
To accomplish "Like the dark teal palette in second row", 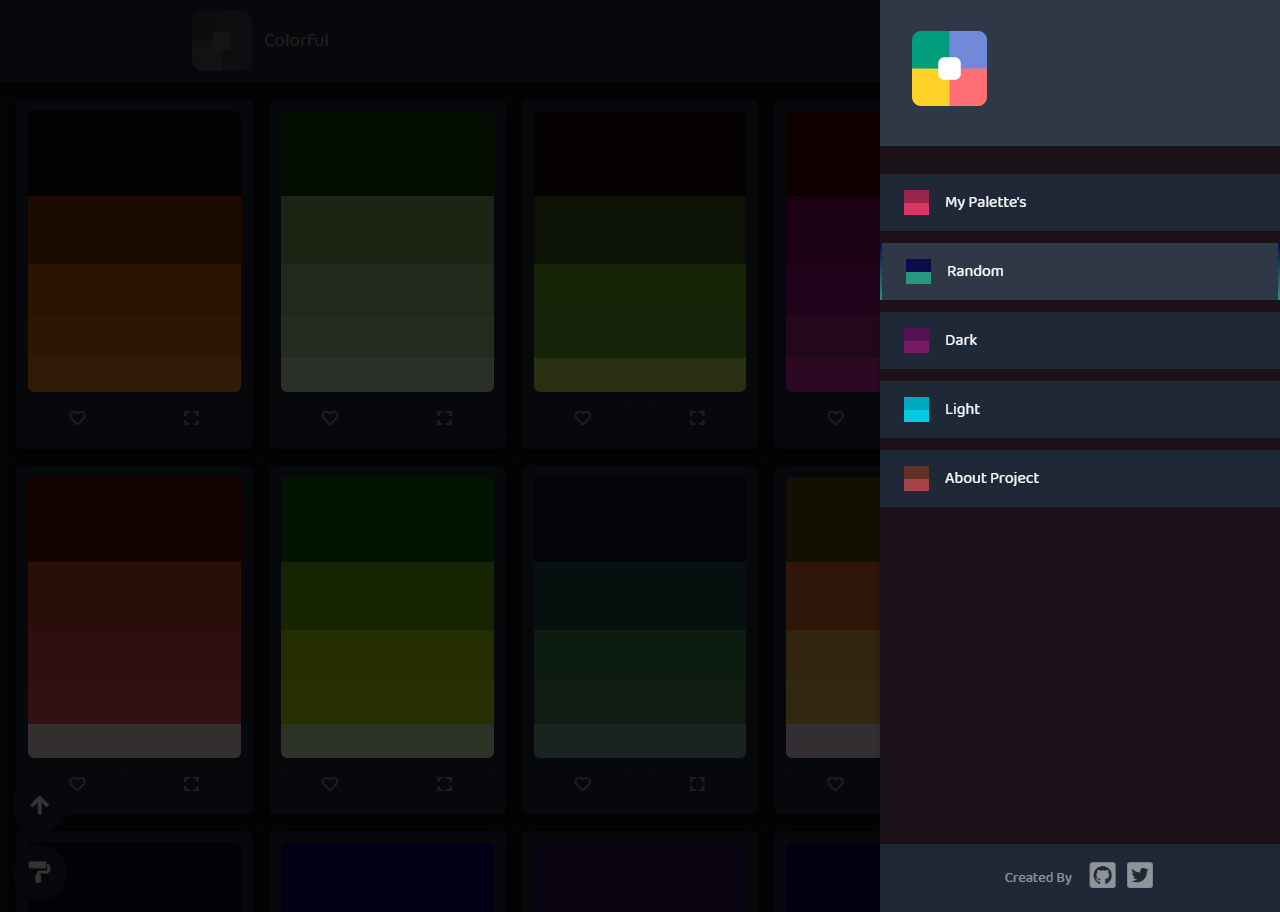I will click(583, 784).
